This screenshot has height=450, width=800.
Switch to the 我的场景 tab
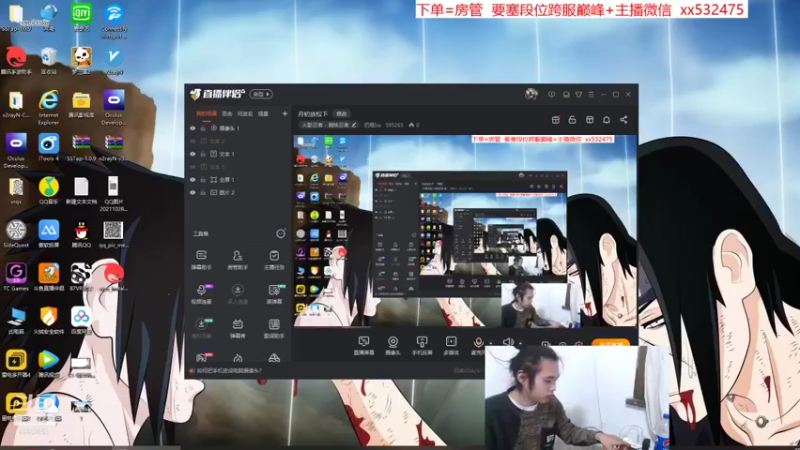click(x=206, y=113)
